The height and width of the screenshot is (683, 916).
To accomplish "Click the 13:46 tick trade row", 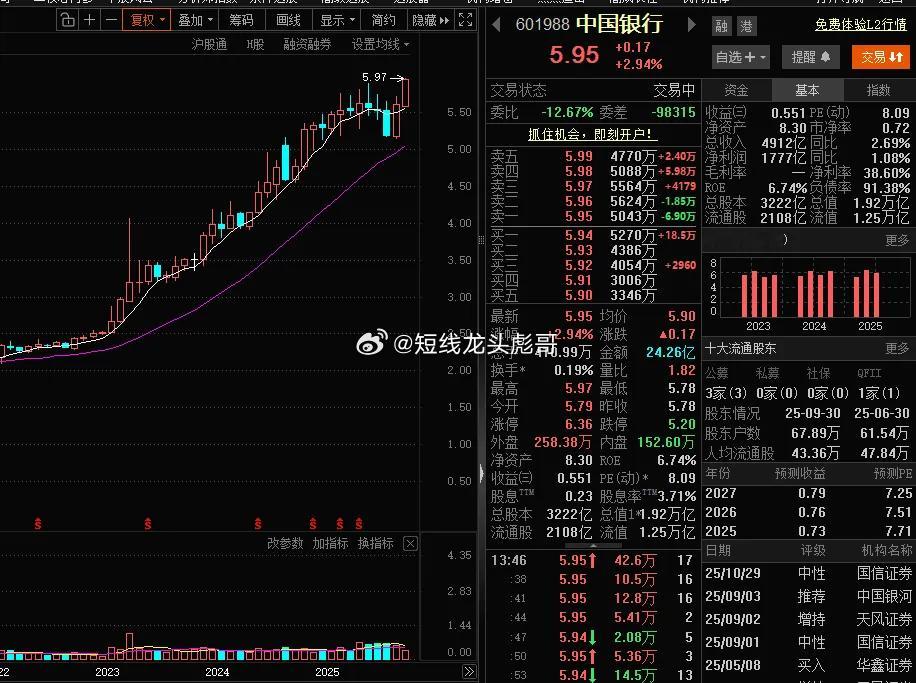I will coord(592,560).
